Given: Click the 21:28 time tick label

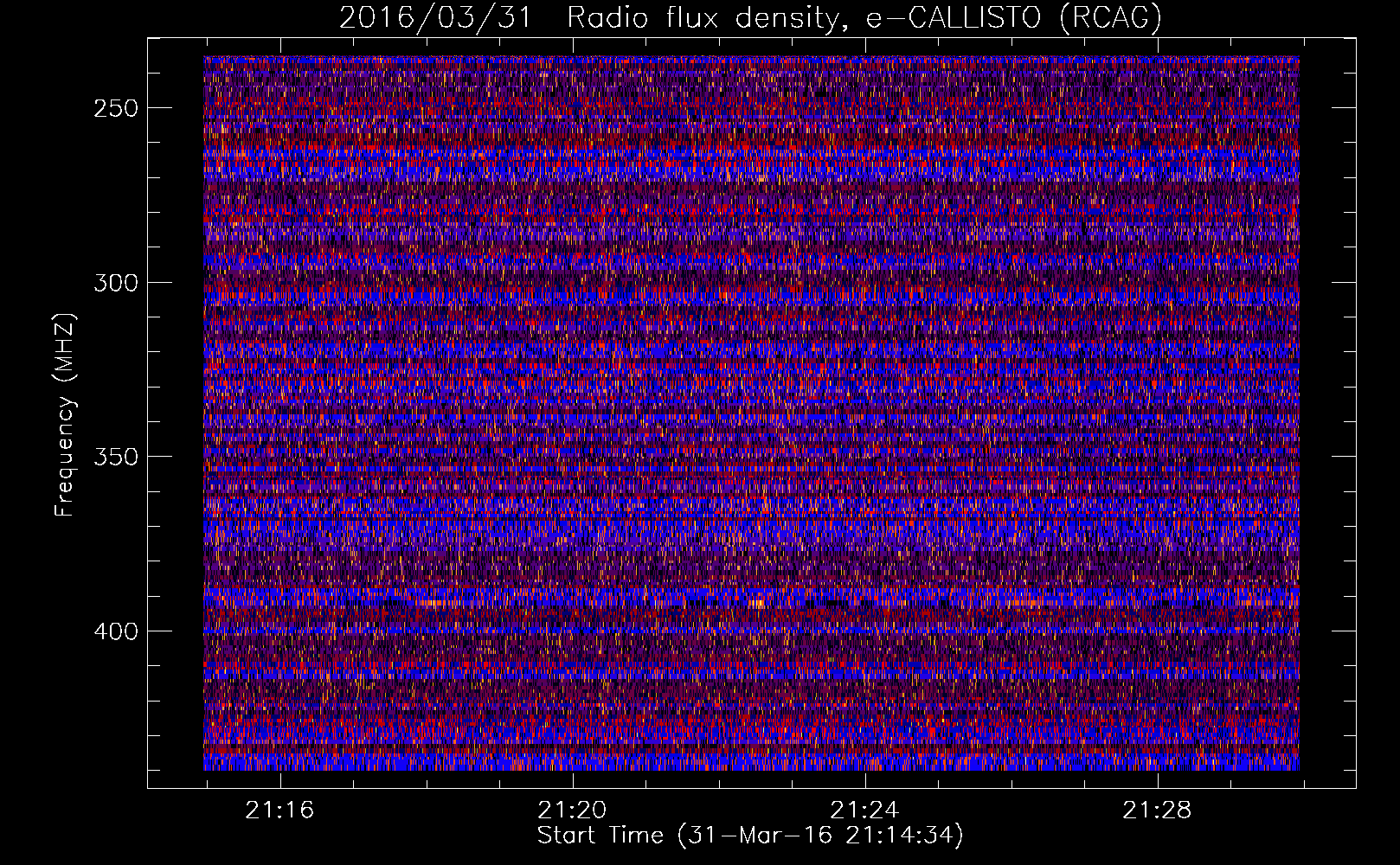Looking at the screenshot, I should pos(1157,810).
